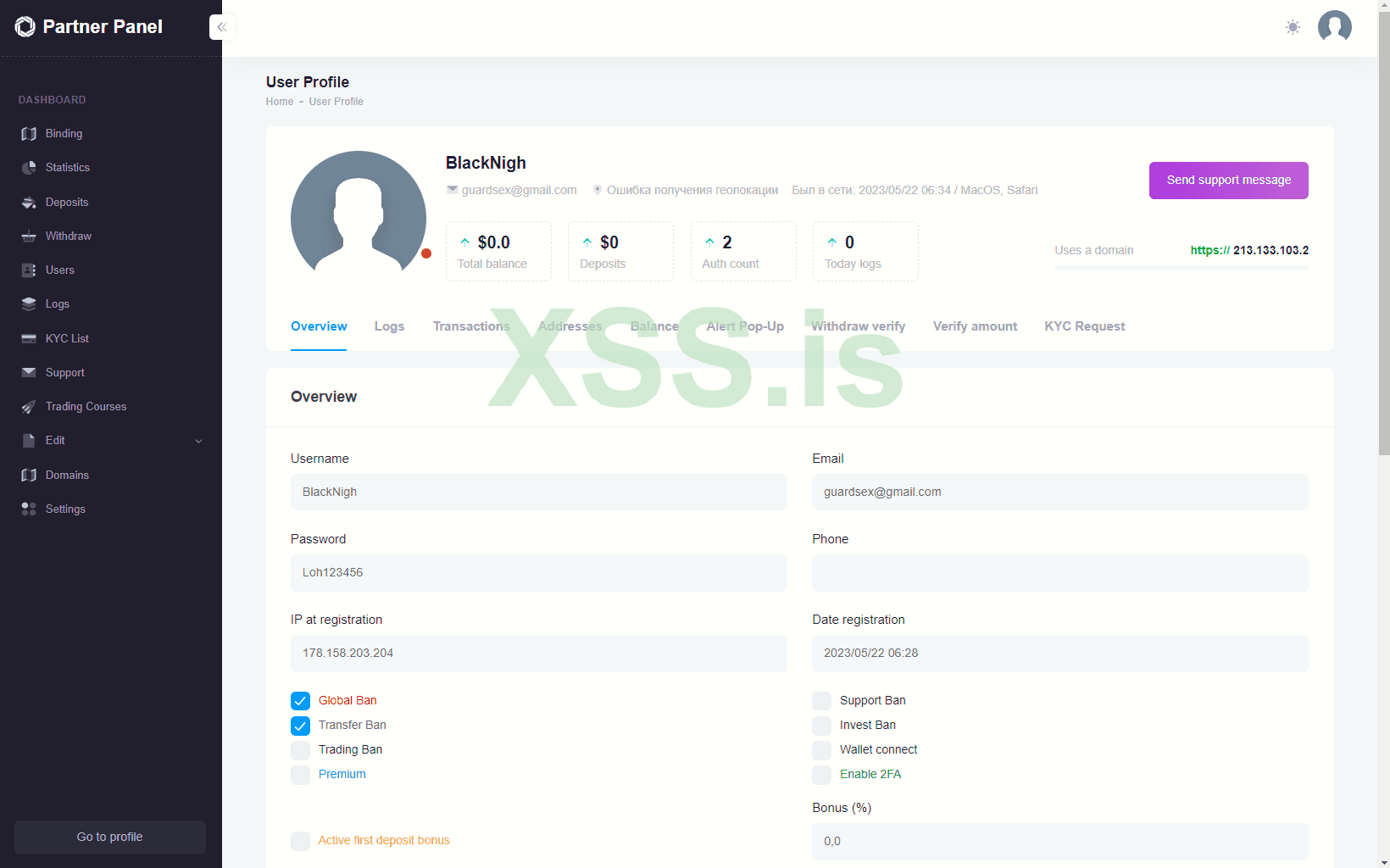The height and width of the screenshot is (868, 1390).
Task: Click the Bonus (%) input field
Action: click(1060, 842)
